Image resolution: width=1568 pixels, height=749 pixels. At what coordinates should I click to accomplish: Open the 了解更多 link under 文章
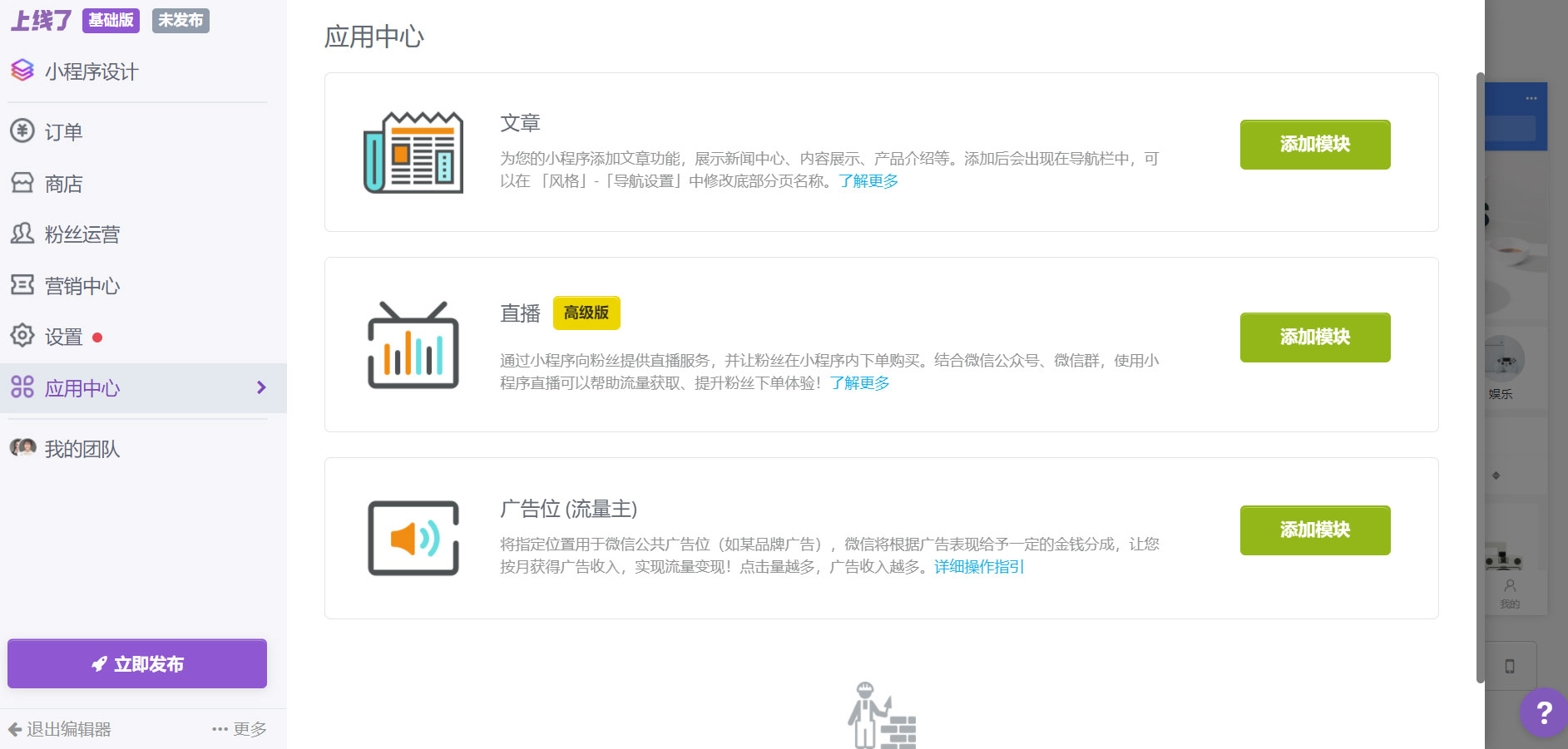(x=868, y=181)
